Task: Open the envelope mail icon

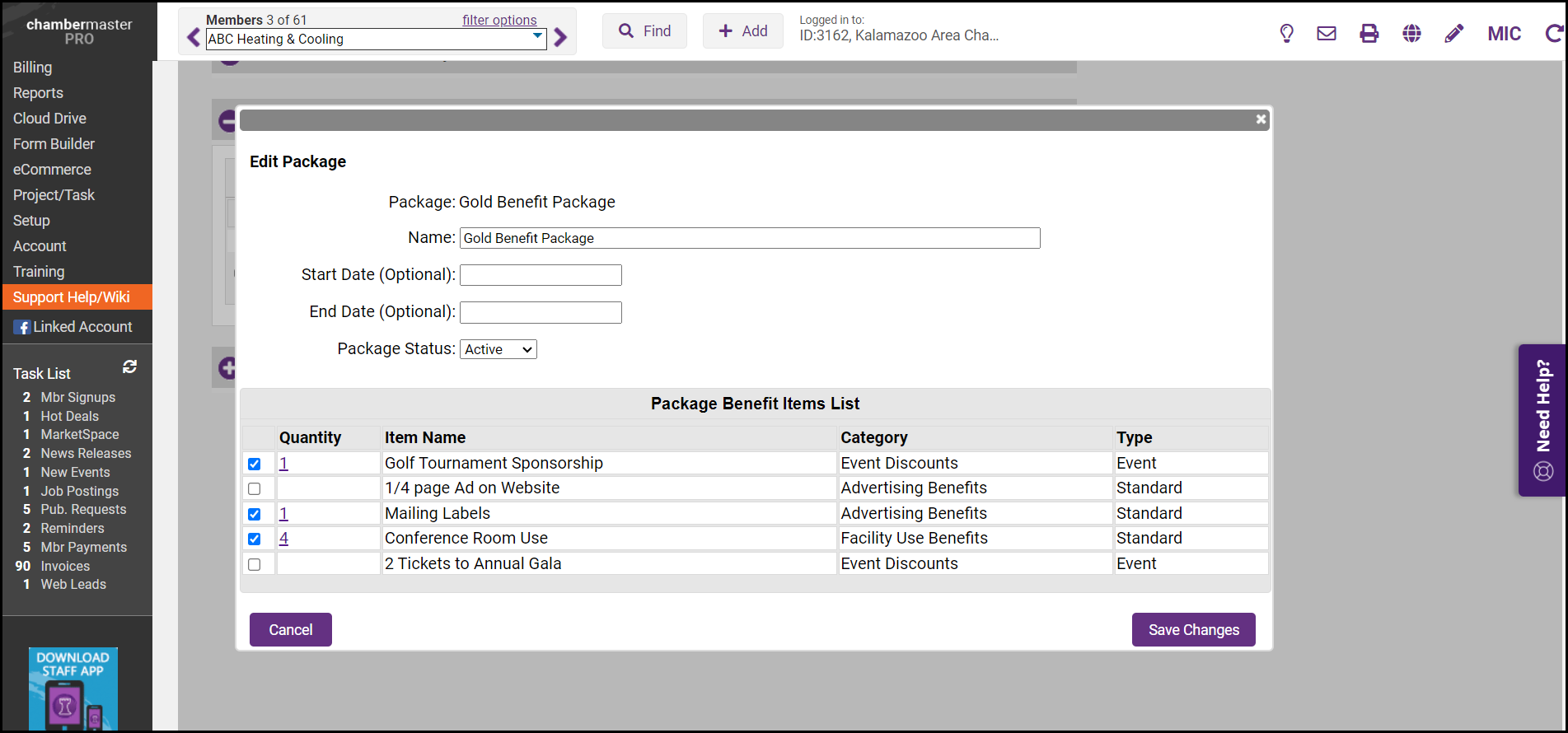Action: pos(1327,34)
